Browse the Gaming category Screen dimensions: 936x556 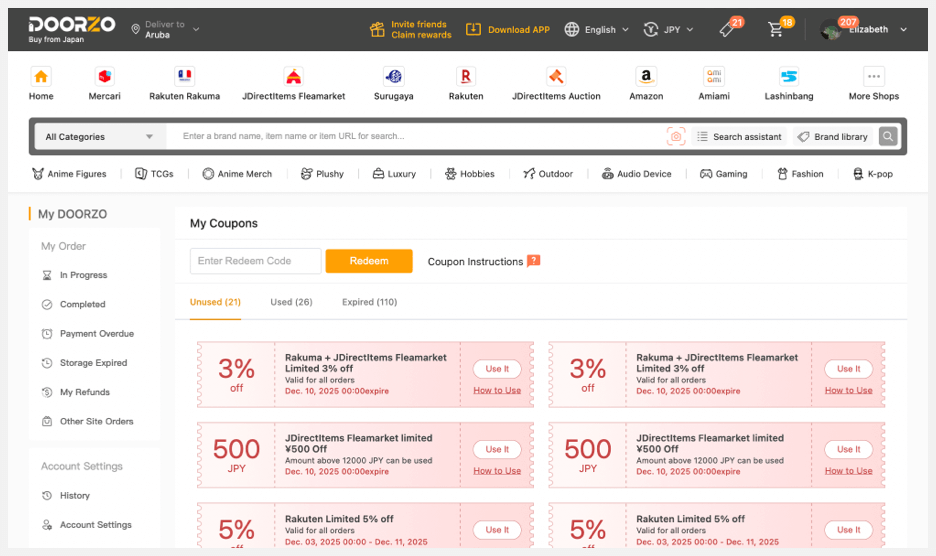[723, 174]
